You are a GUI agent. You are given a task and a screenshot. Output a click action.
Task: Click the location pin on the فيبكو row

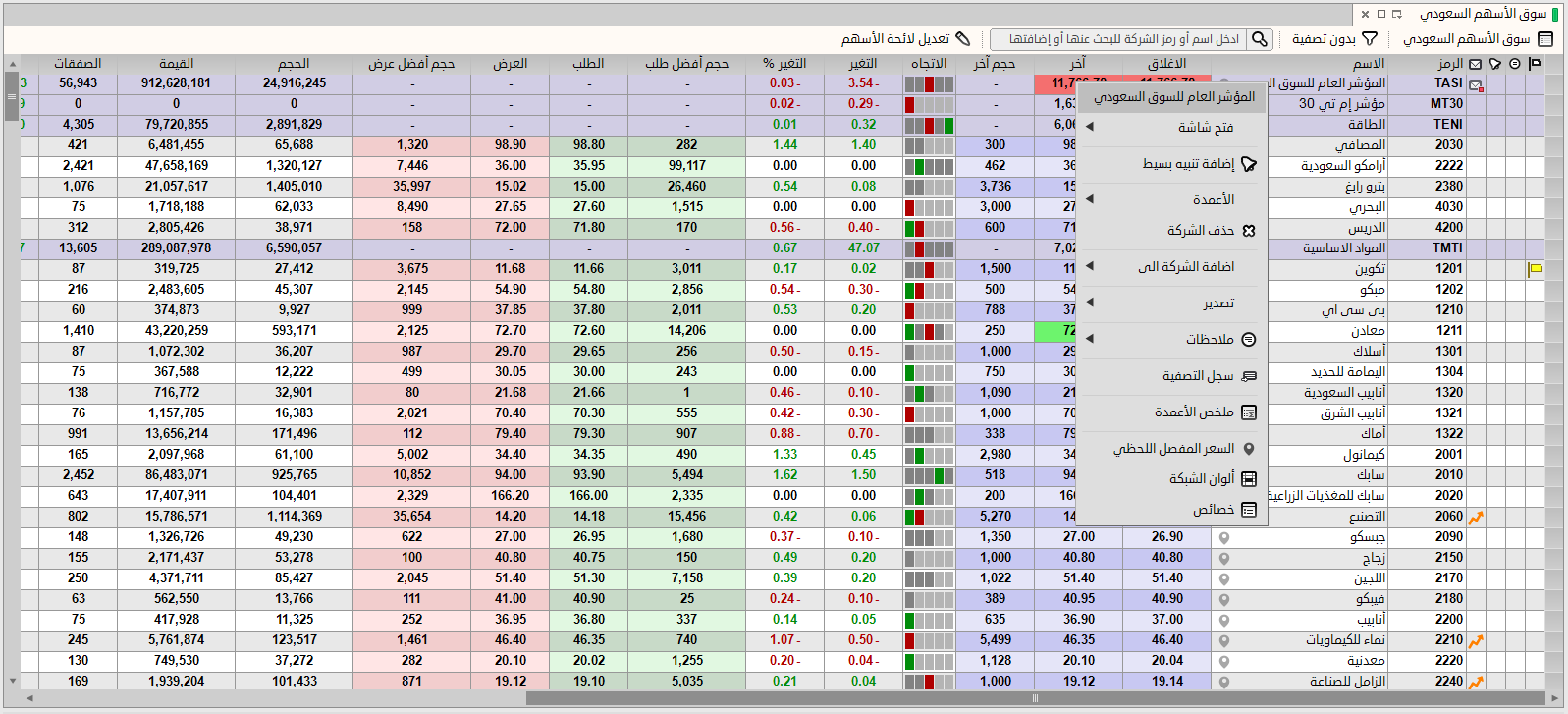pos(1224,600)
